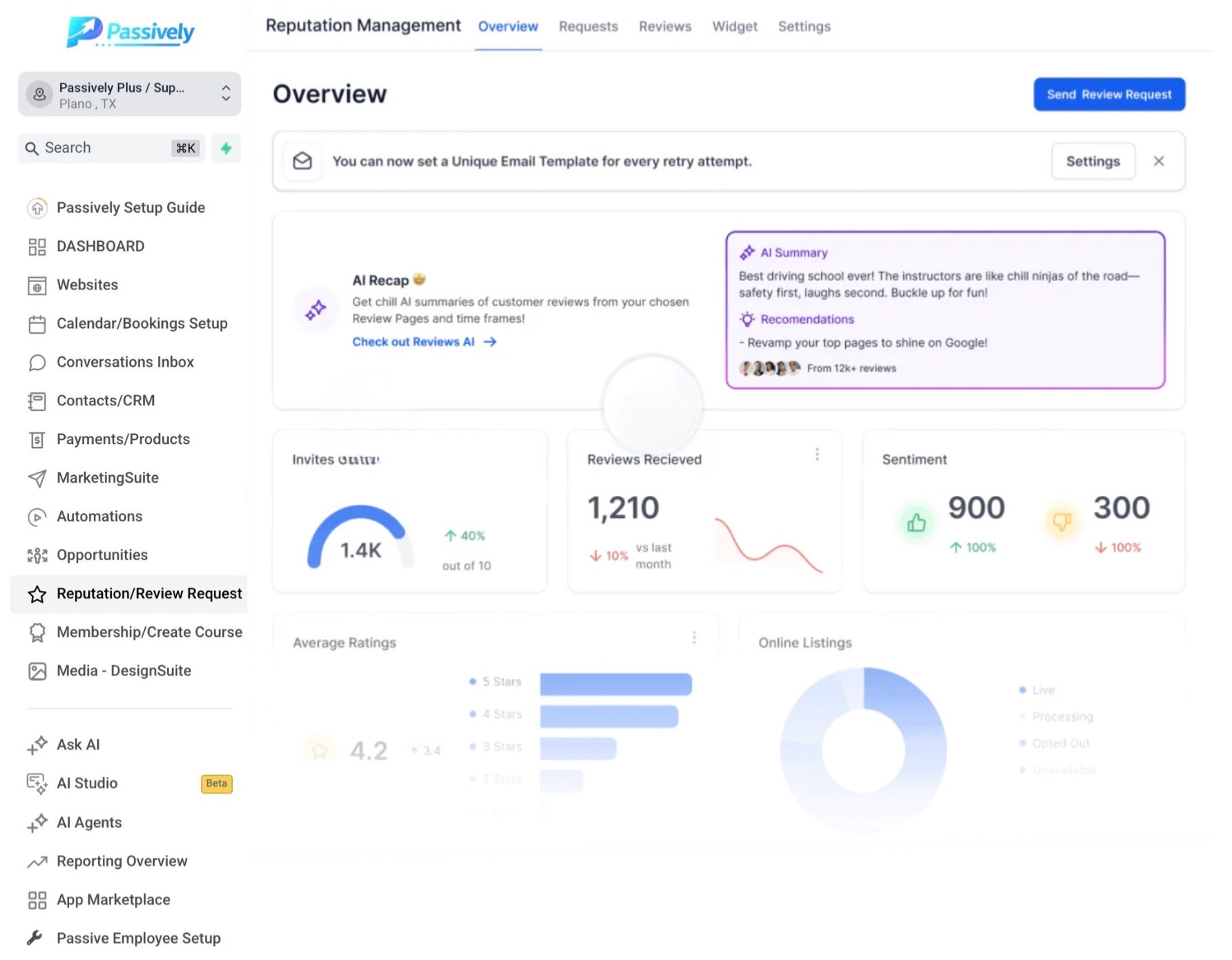
Task: Click the Search input field
Action: [x=112, y=148]
